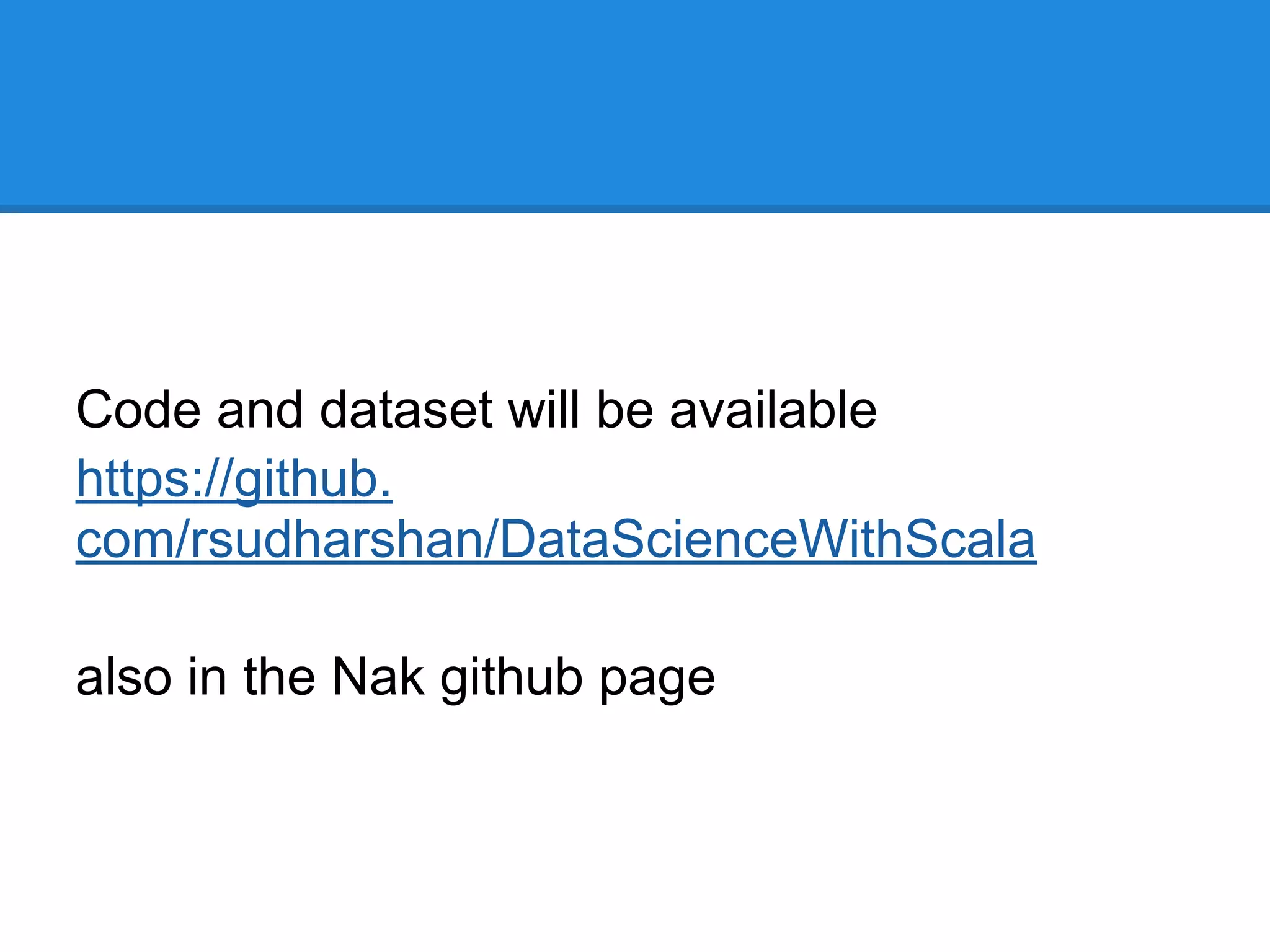Click the "Code and dataset will be available" text
Image resolution: width=1270 pixels, height=952 pixels.
(x=476, y=410)
